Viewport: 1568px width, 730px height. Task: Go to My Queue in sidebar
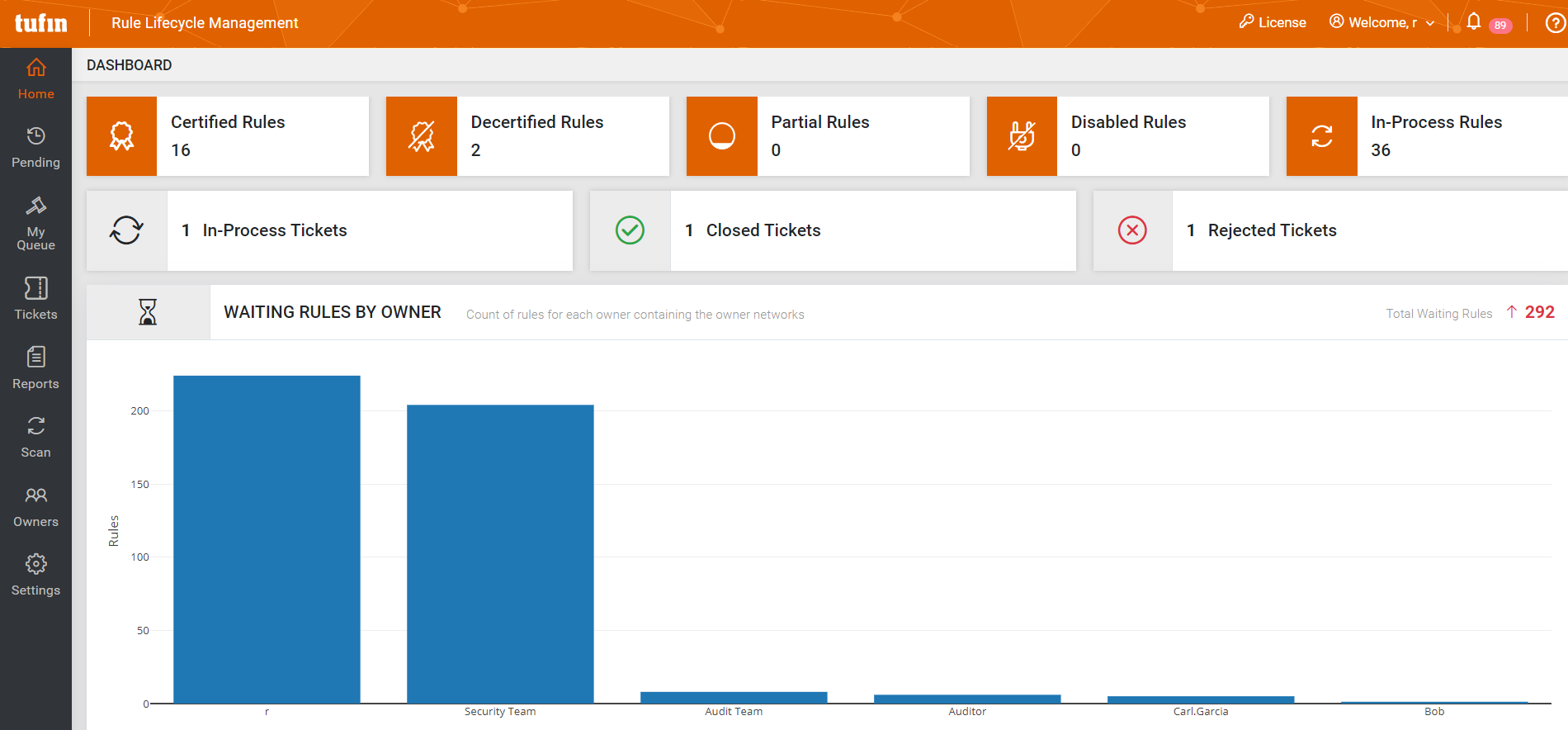pos(35,223)
